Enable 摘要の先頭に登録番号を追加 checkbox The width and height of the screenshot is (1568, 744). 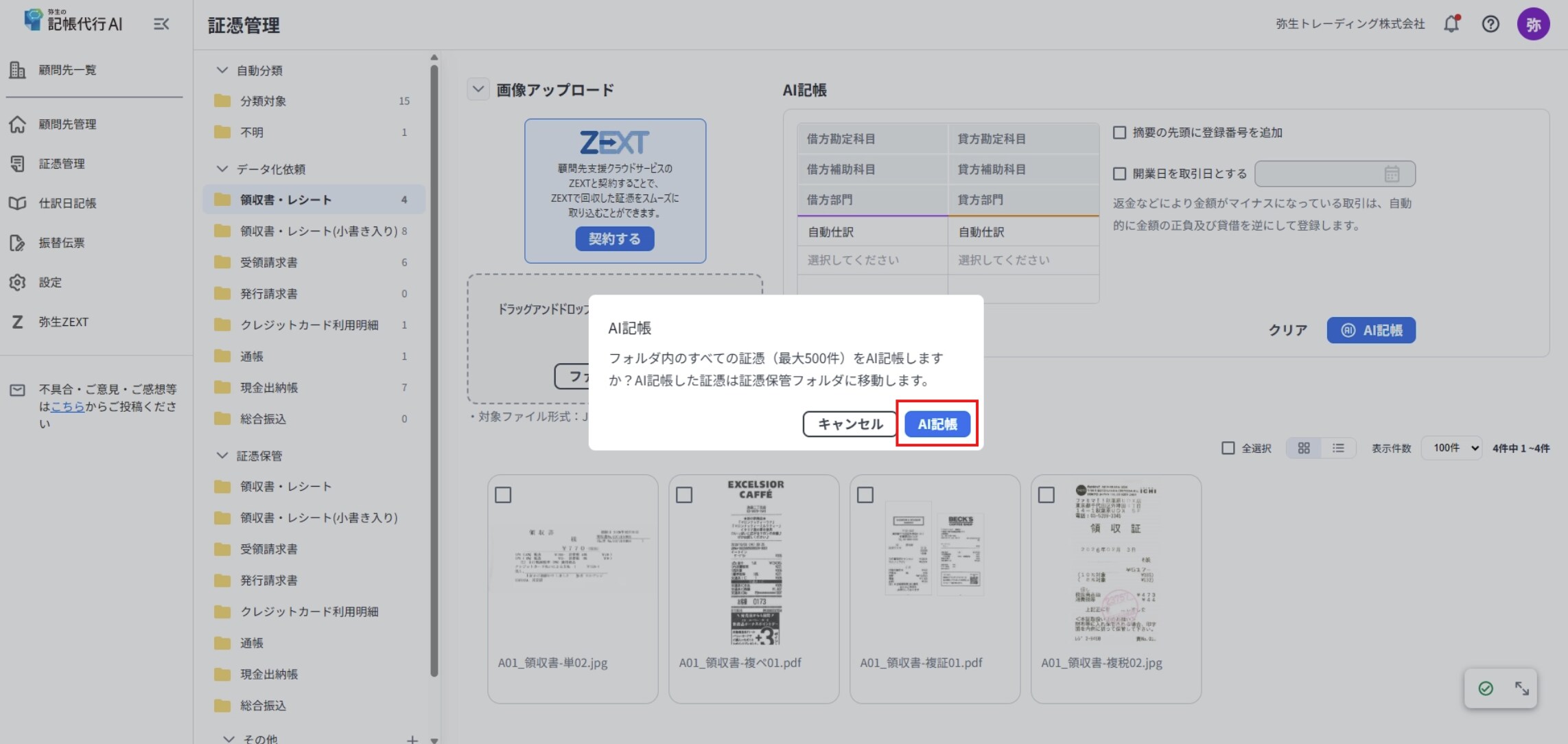pos(1119,132)
